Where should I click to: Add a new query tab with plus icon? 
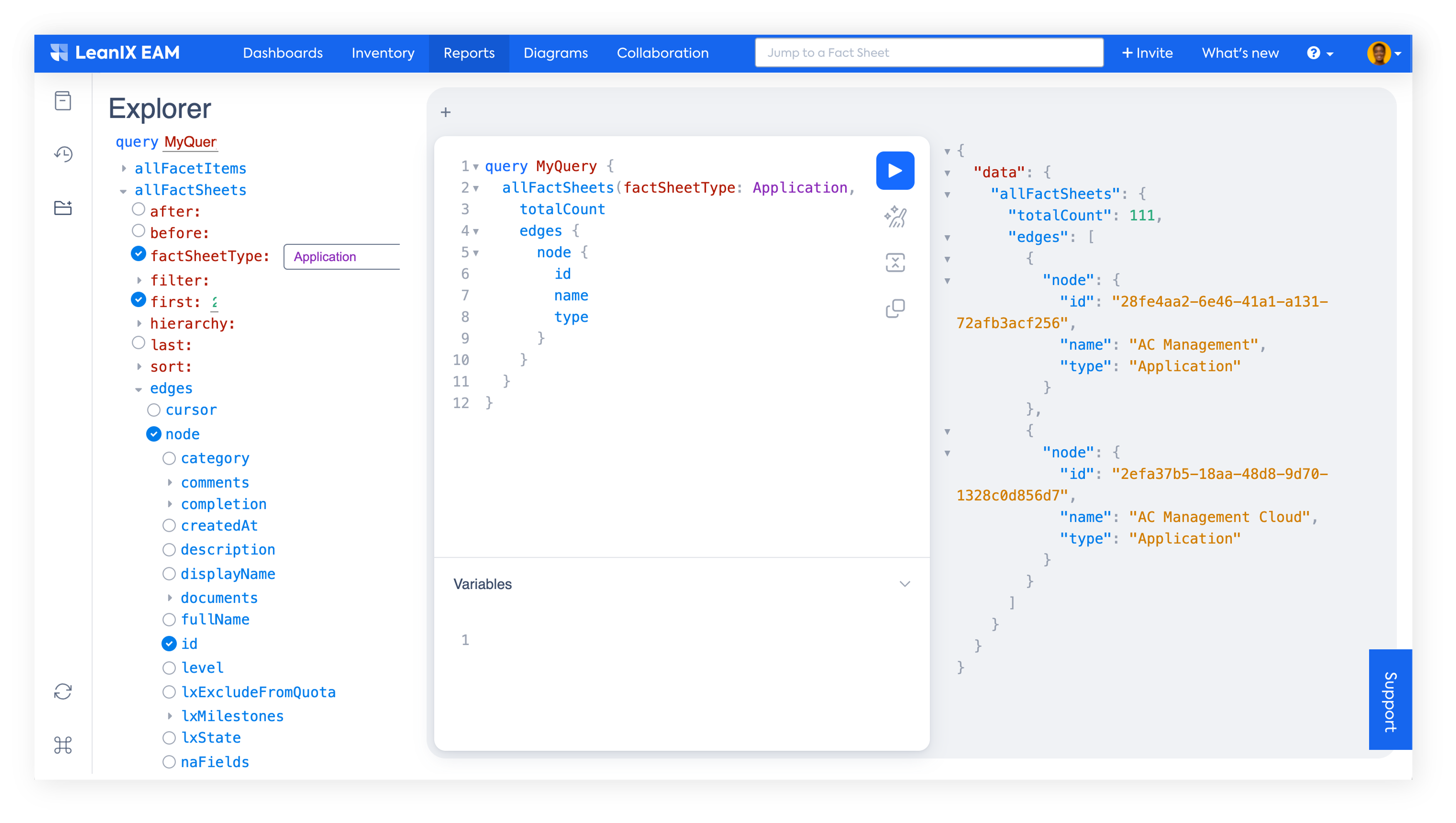click(446, 112)
